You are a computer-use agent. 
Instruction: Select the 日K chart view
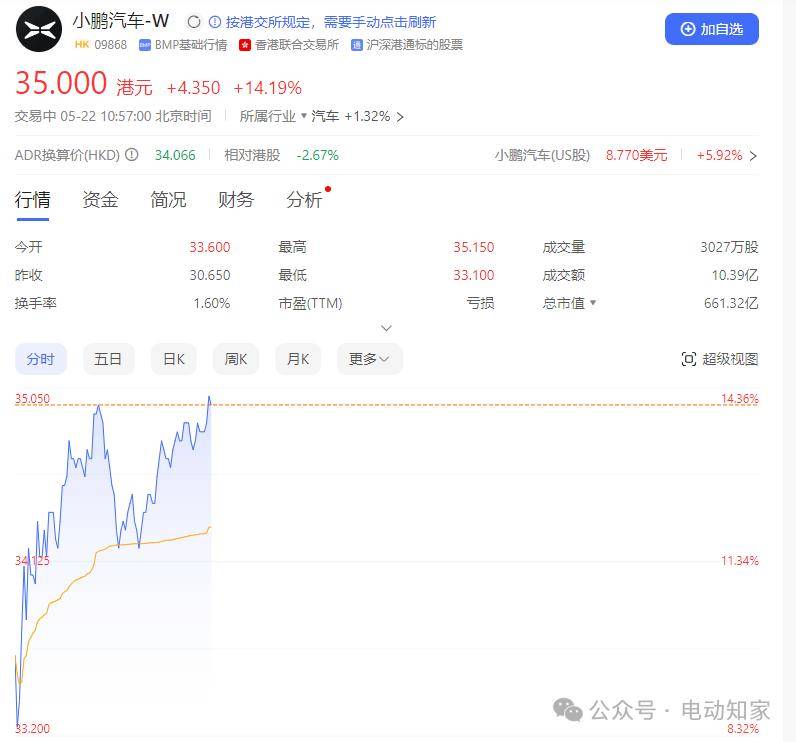tap(174, 359)
